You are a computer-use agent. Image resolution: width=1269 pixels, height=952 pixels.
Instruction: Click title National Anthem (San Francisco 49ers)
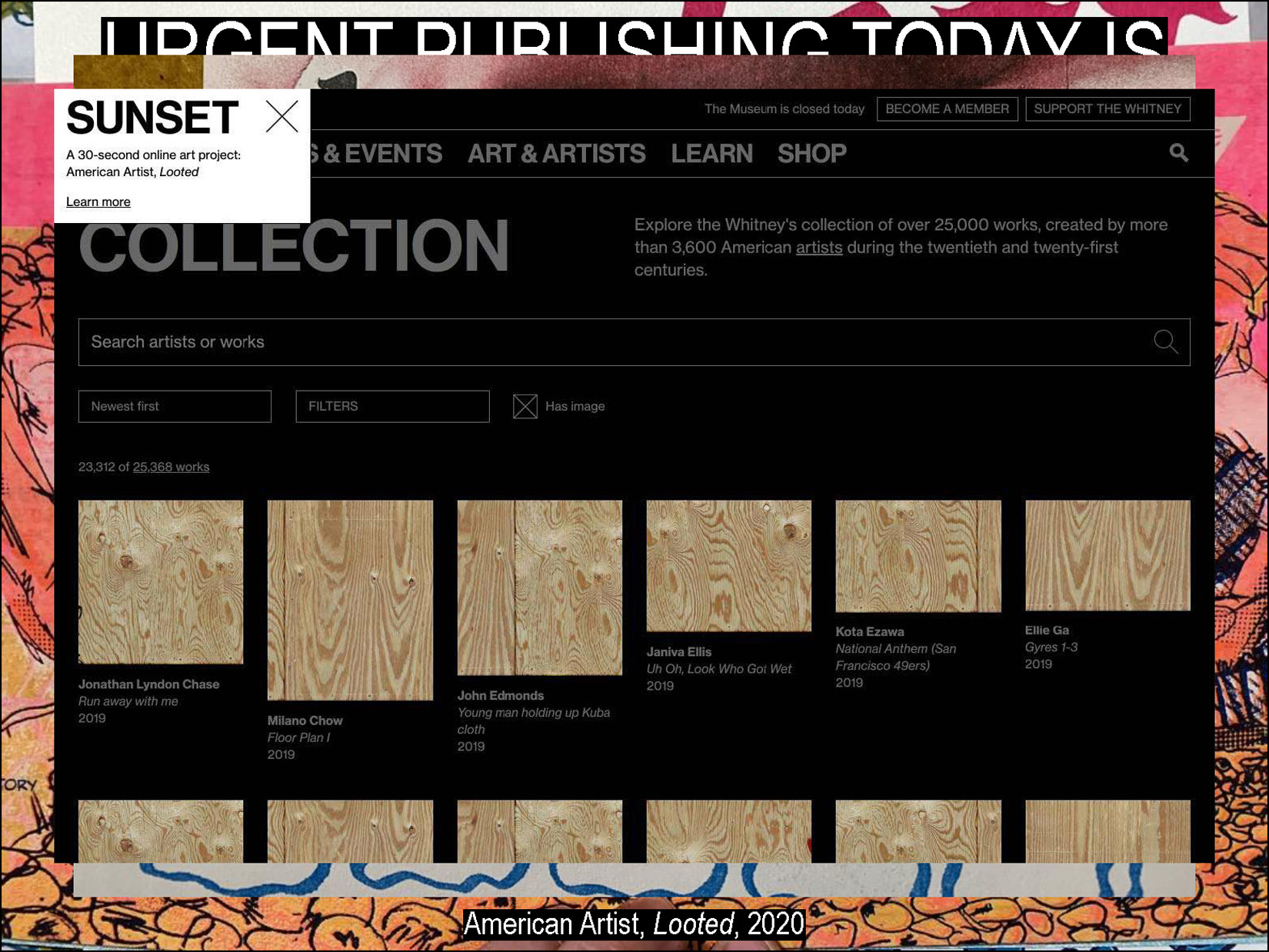tap(896, 657)
